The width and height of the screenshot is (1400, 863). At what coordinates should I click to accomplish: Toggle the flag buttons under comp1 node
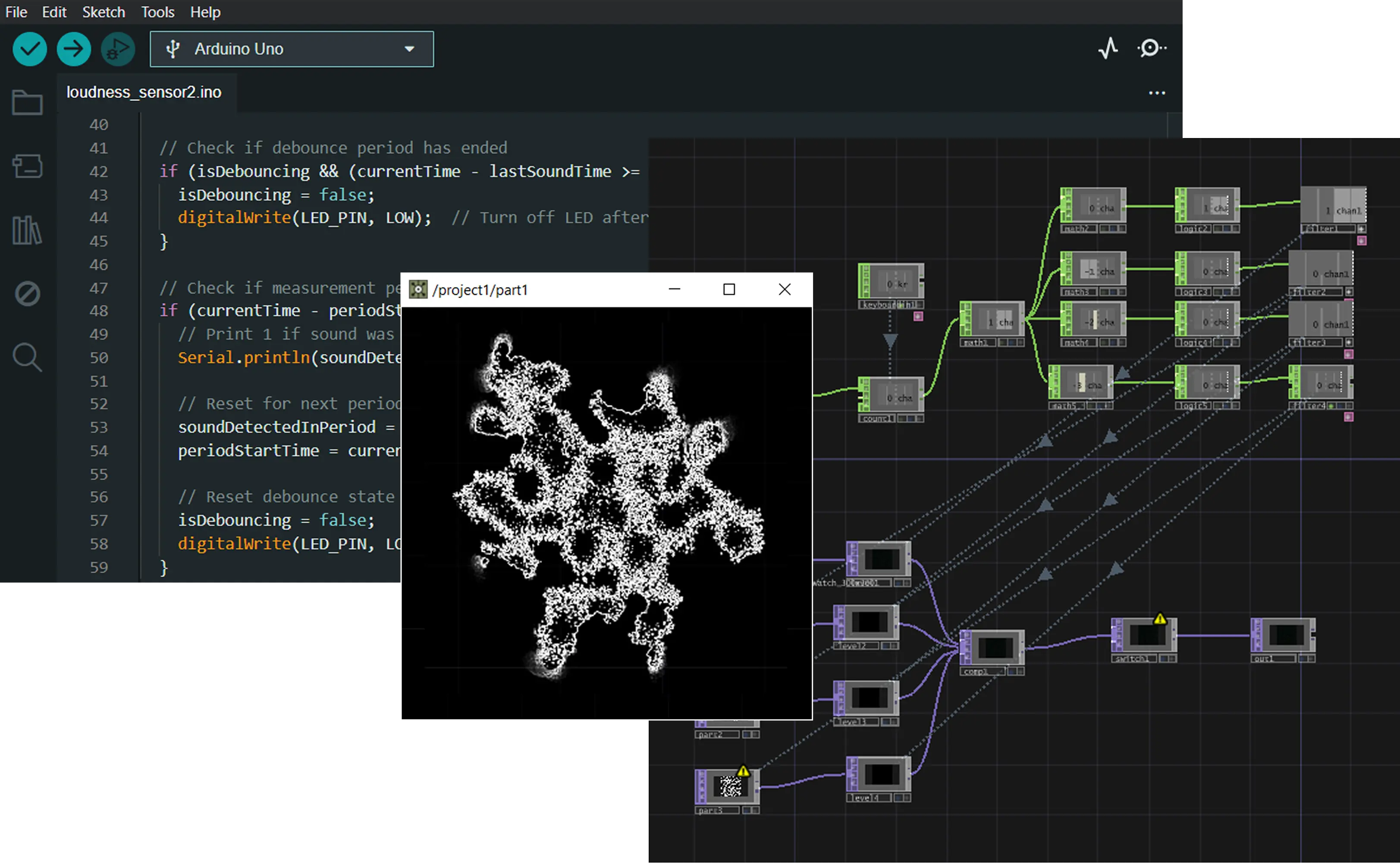[x=1016, y=672]
